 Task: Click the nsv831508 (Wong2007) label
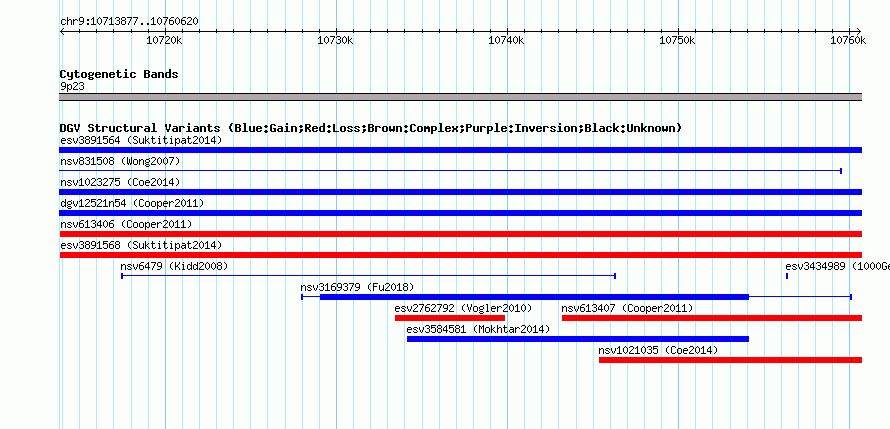[120, 161]
